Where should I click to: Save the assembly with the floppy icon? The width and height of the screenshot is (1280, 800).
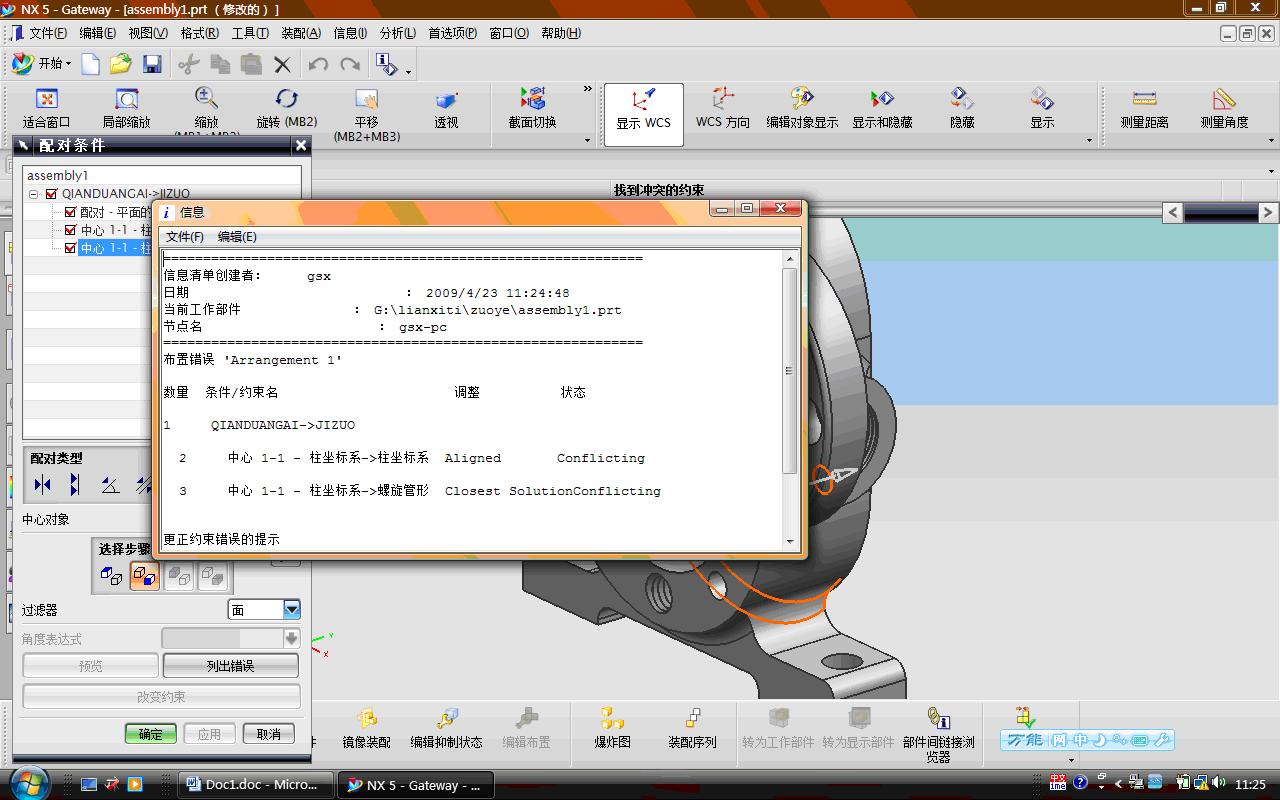point(152,64)
